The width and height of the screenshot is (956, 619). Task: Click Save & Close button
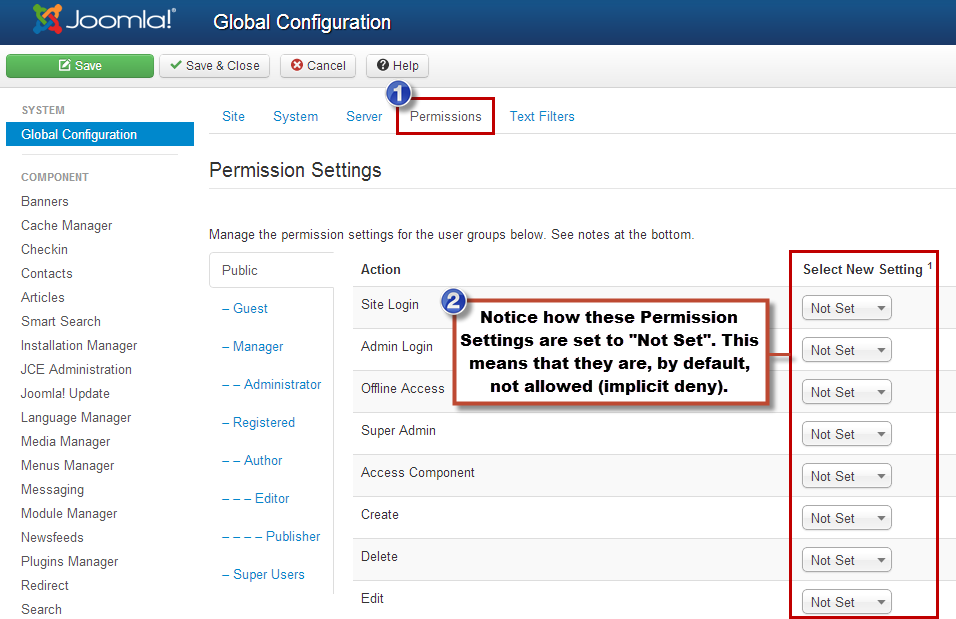(215, 66)
